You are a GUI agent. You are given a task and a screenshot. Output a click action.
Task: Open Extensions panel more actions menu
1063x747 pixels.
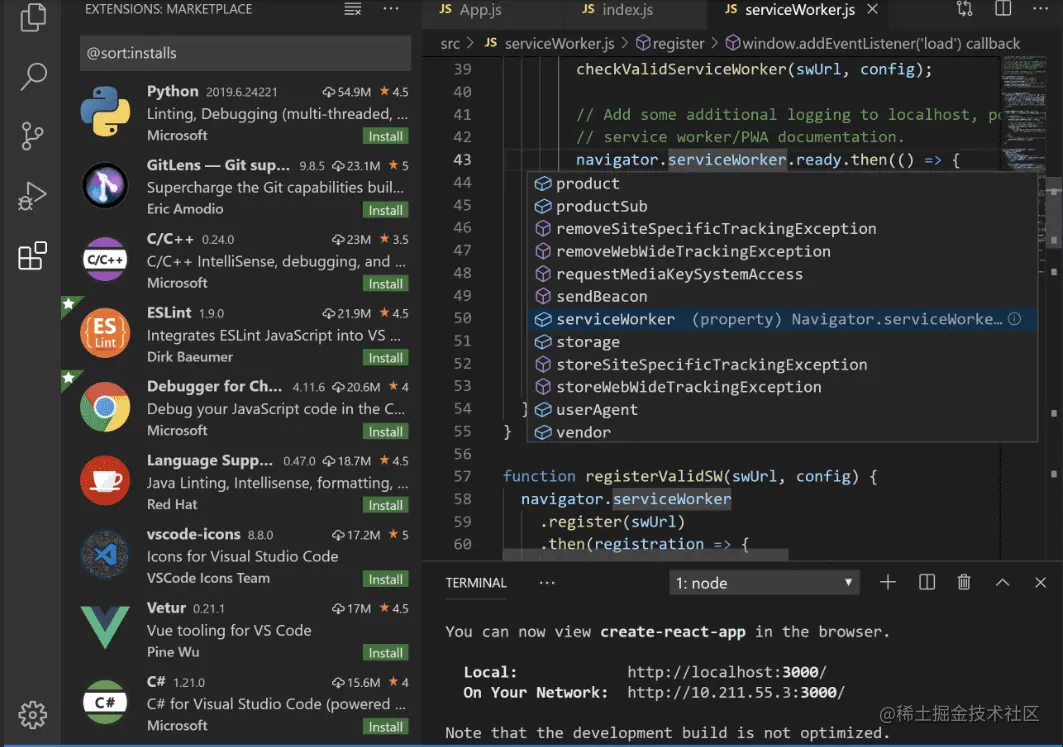[x=391, y=9]
